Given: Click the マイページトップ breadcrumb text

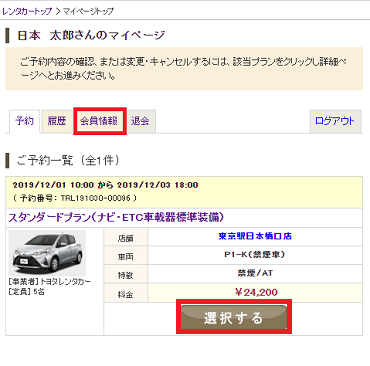Looking at the screenshot, I should click(x=88, y=11).
